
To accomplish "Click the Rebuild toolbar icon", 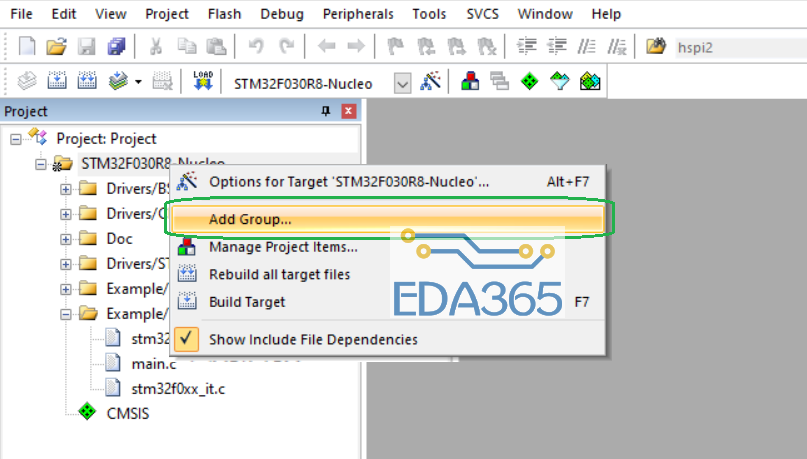I will [x=86, y=81].
